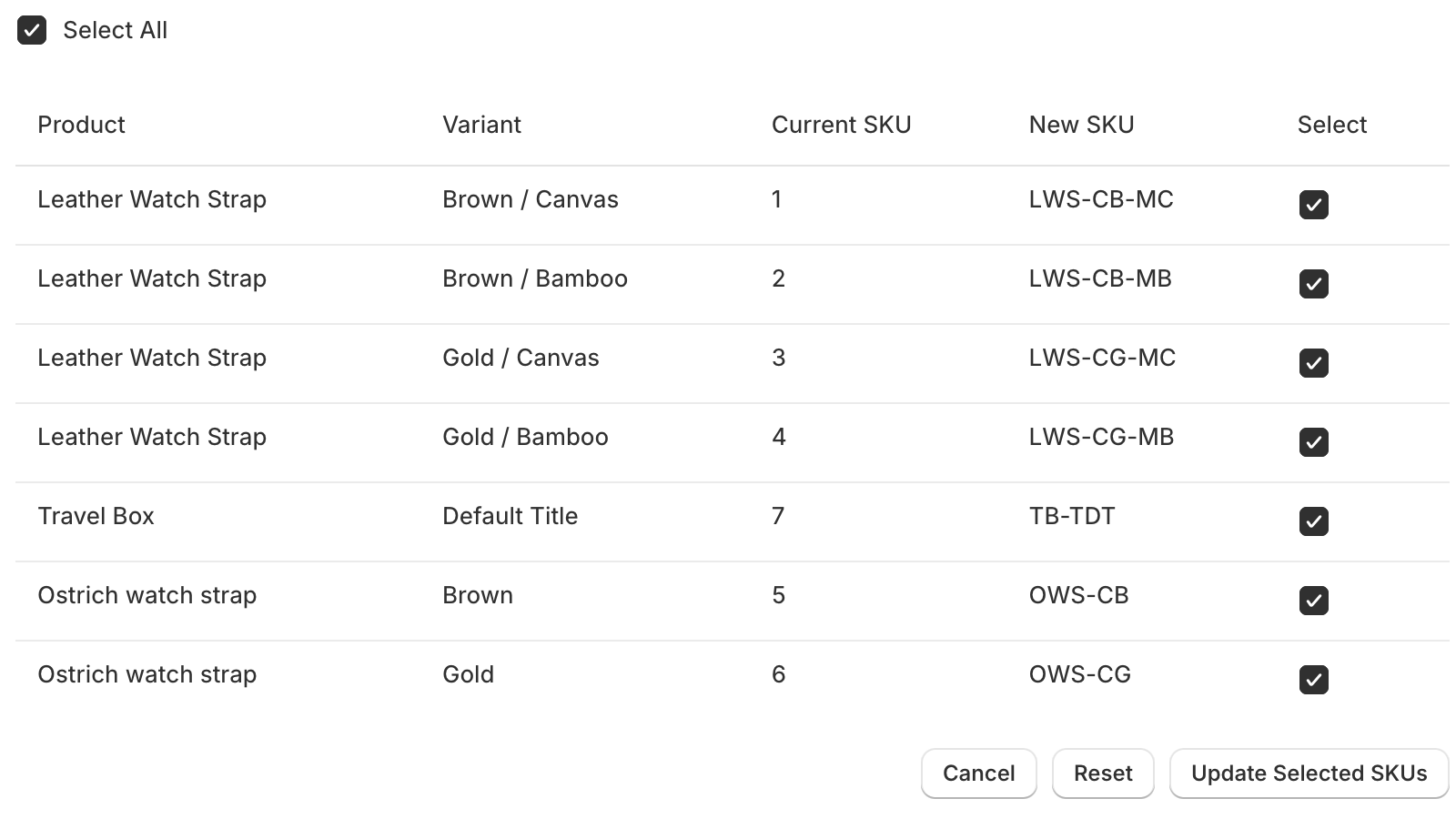Click the Product column header
Viewport: 1456px width, 819px height.
pos(81,125)
